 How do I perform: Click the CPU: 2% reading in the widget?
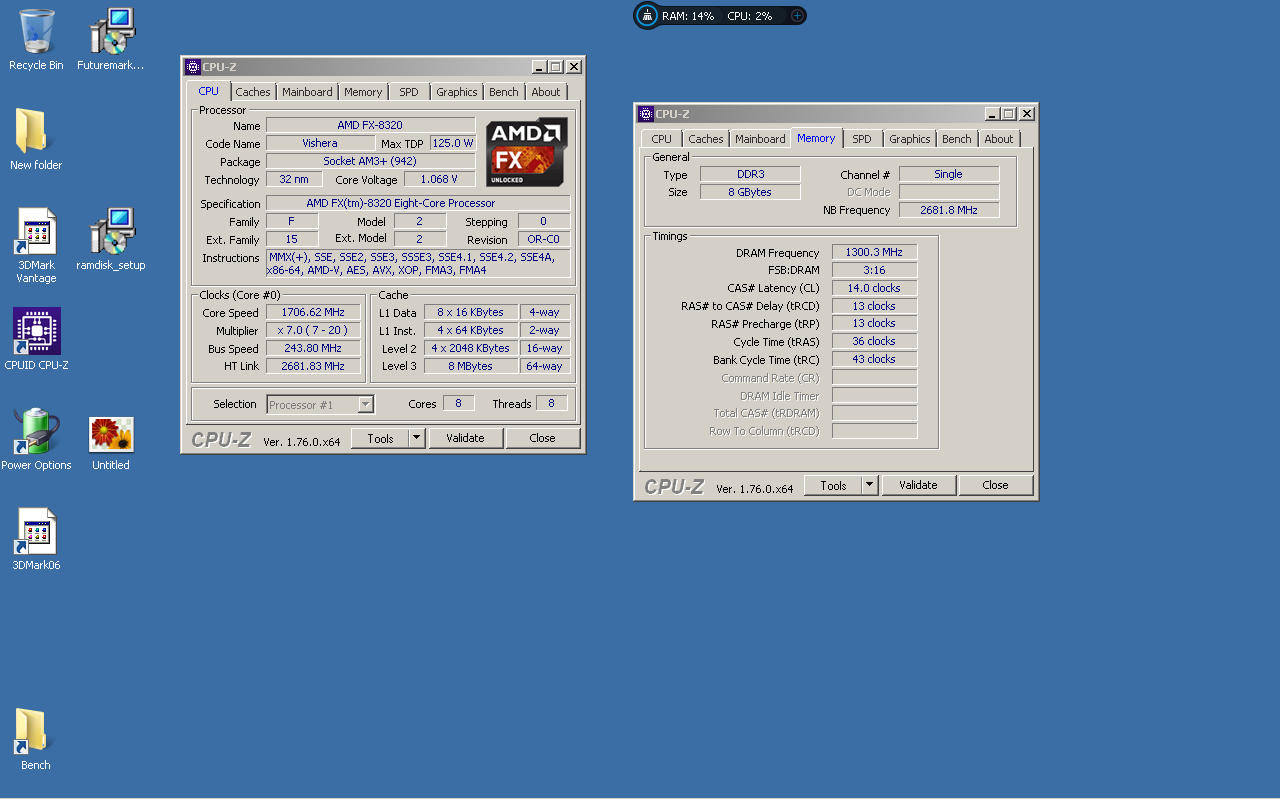pyautogui.click(x=749, y=16)
